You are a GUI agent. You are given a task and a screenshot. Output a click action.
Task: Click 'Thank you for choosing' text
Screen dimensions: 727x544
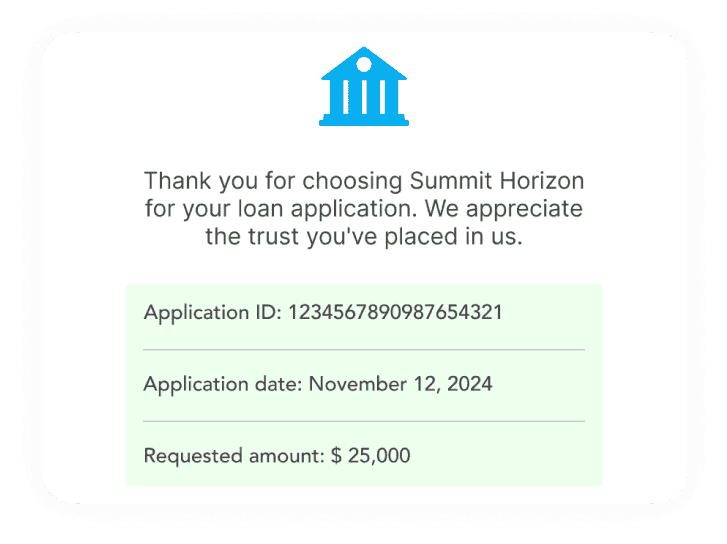[273, 181]
